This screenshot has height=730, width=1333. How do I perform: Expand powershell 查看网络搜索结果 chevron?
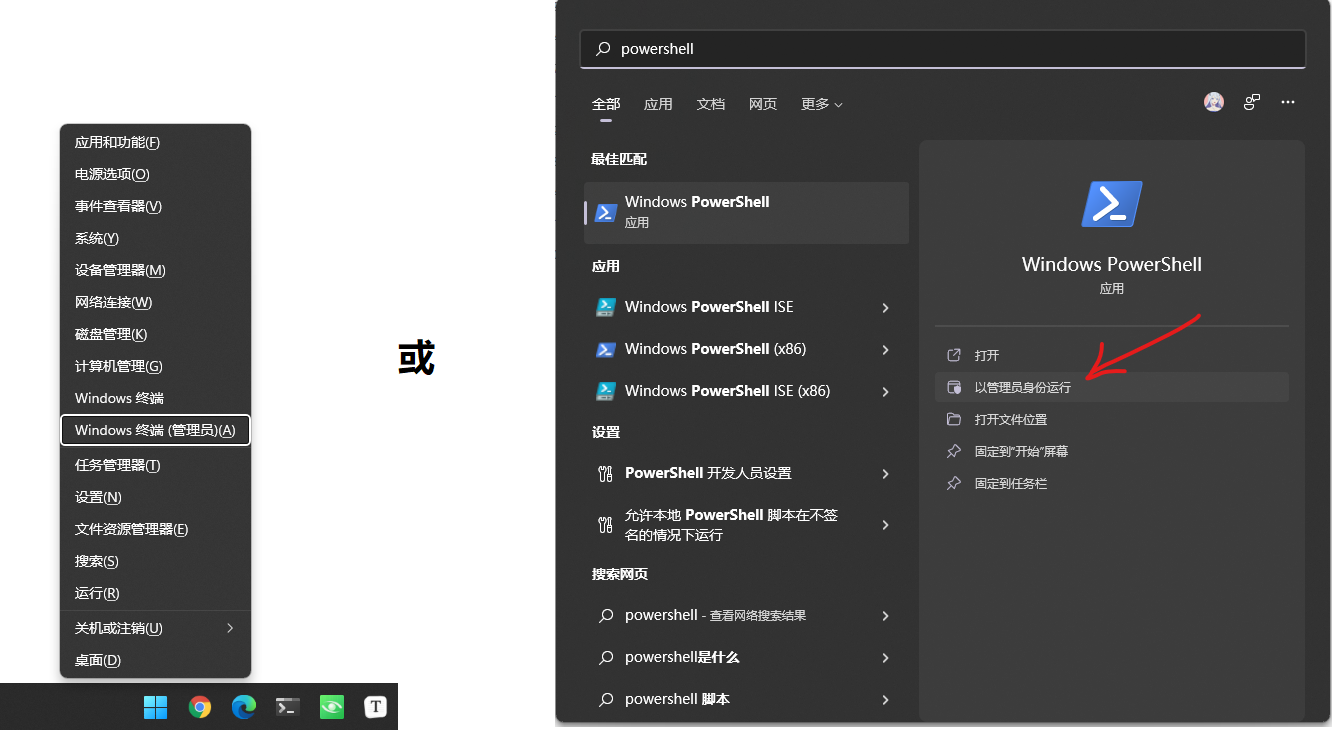tap(886, 616)
